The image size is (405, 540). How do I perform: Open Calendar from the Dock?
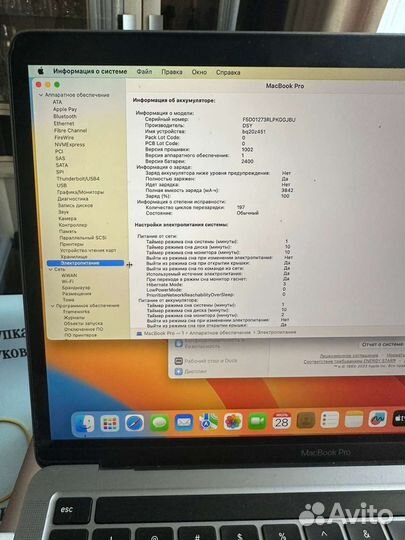pos(282,421)
